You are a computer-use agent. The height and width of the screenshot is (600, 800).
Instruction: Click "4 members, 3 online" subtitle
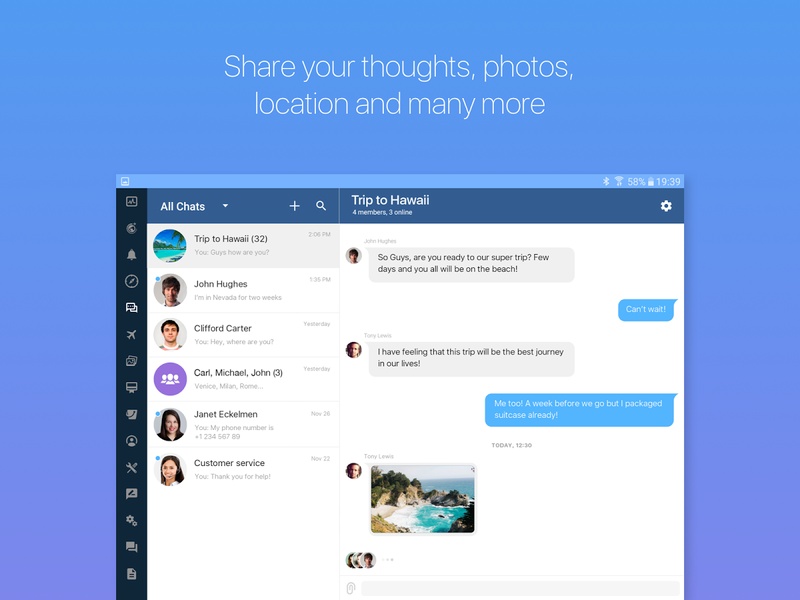coord(382,212)
